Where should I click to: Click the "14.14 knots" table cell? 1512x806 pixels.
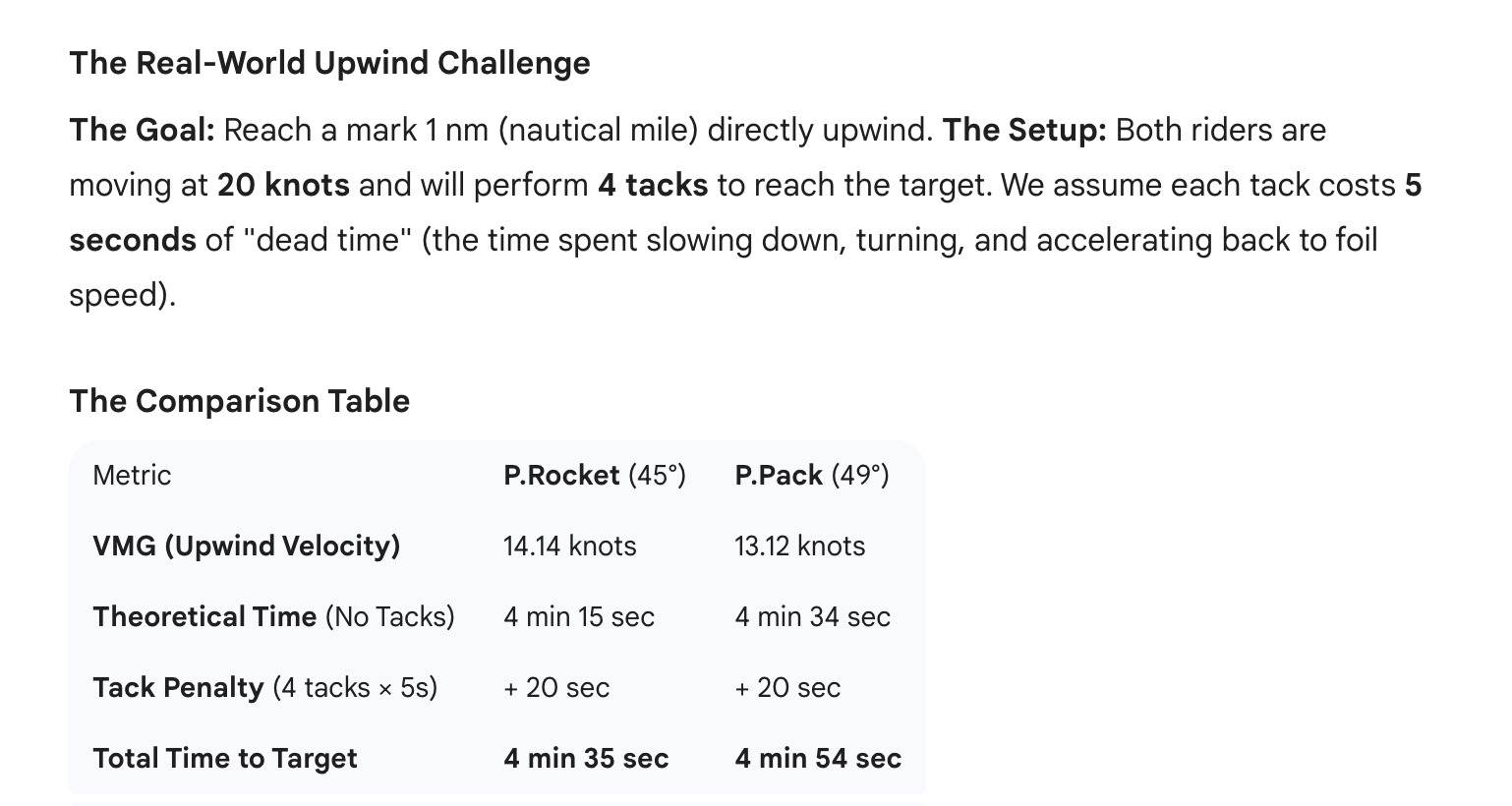pyautogui.click(x=569, y=547)
